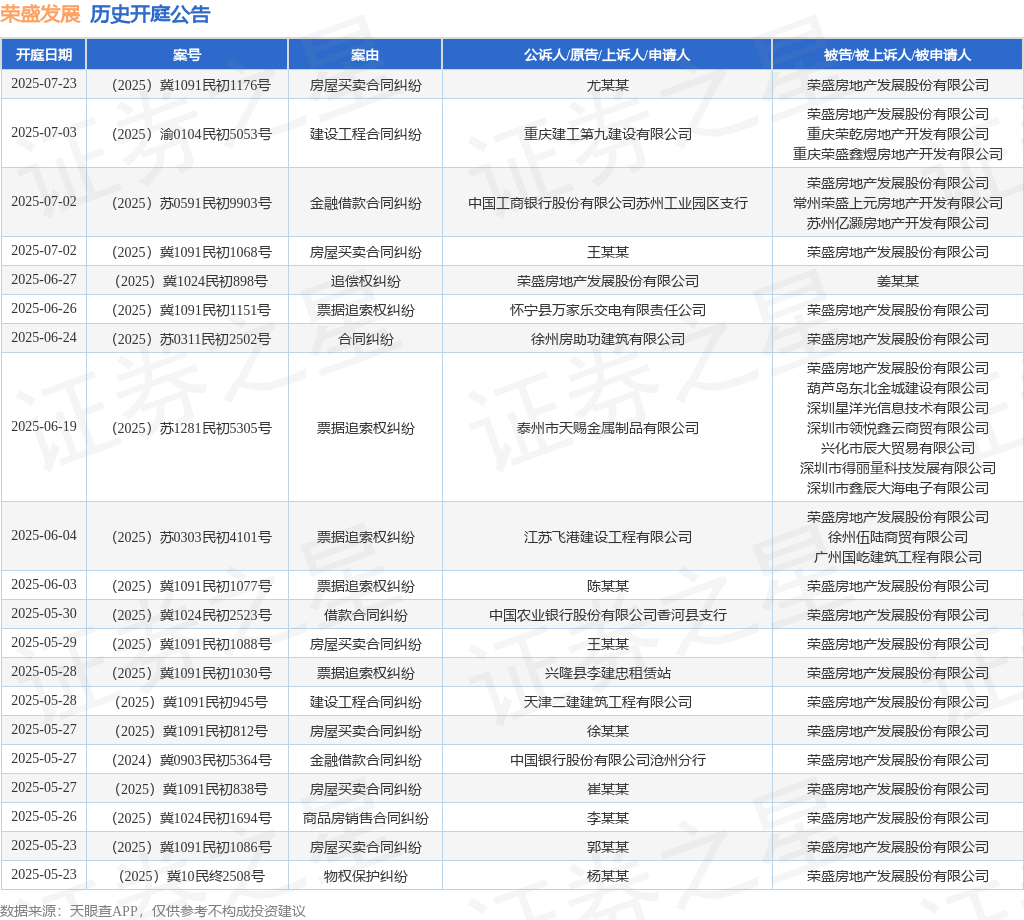
Task: Click cause cell 合同纠纷
Action: tap(365, 340)
